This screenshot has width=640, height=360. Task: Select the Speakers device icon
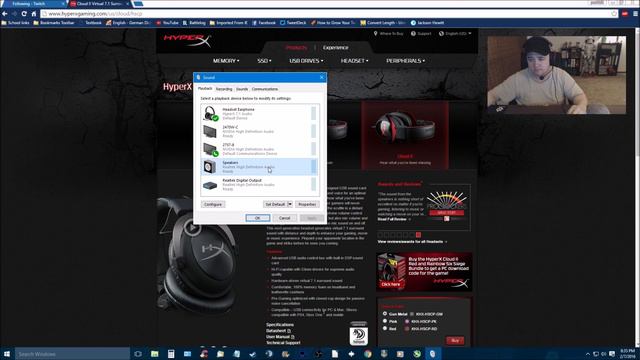(209, 167)
